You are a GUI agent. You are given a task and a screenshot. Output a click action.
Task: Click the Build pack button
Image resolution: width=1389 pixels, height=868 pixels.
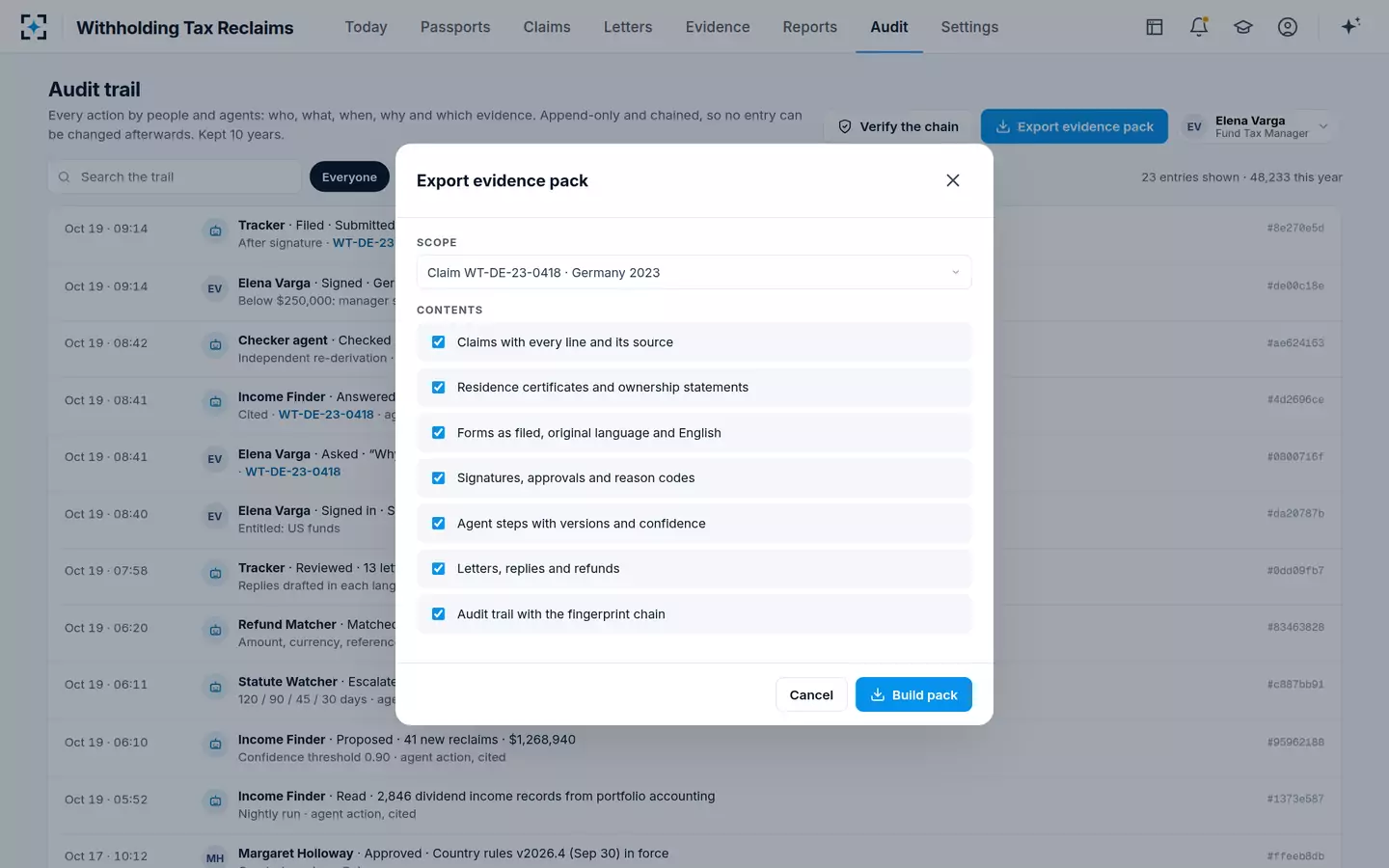coord(913,694)
